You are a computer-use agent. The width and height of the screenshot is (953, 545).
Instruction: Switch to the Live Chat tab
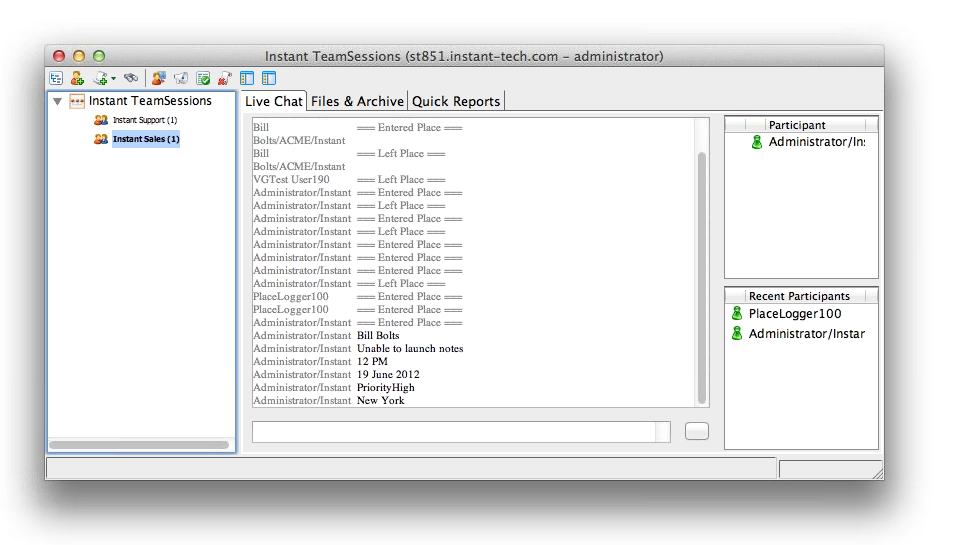(274, 101)
